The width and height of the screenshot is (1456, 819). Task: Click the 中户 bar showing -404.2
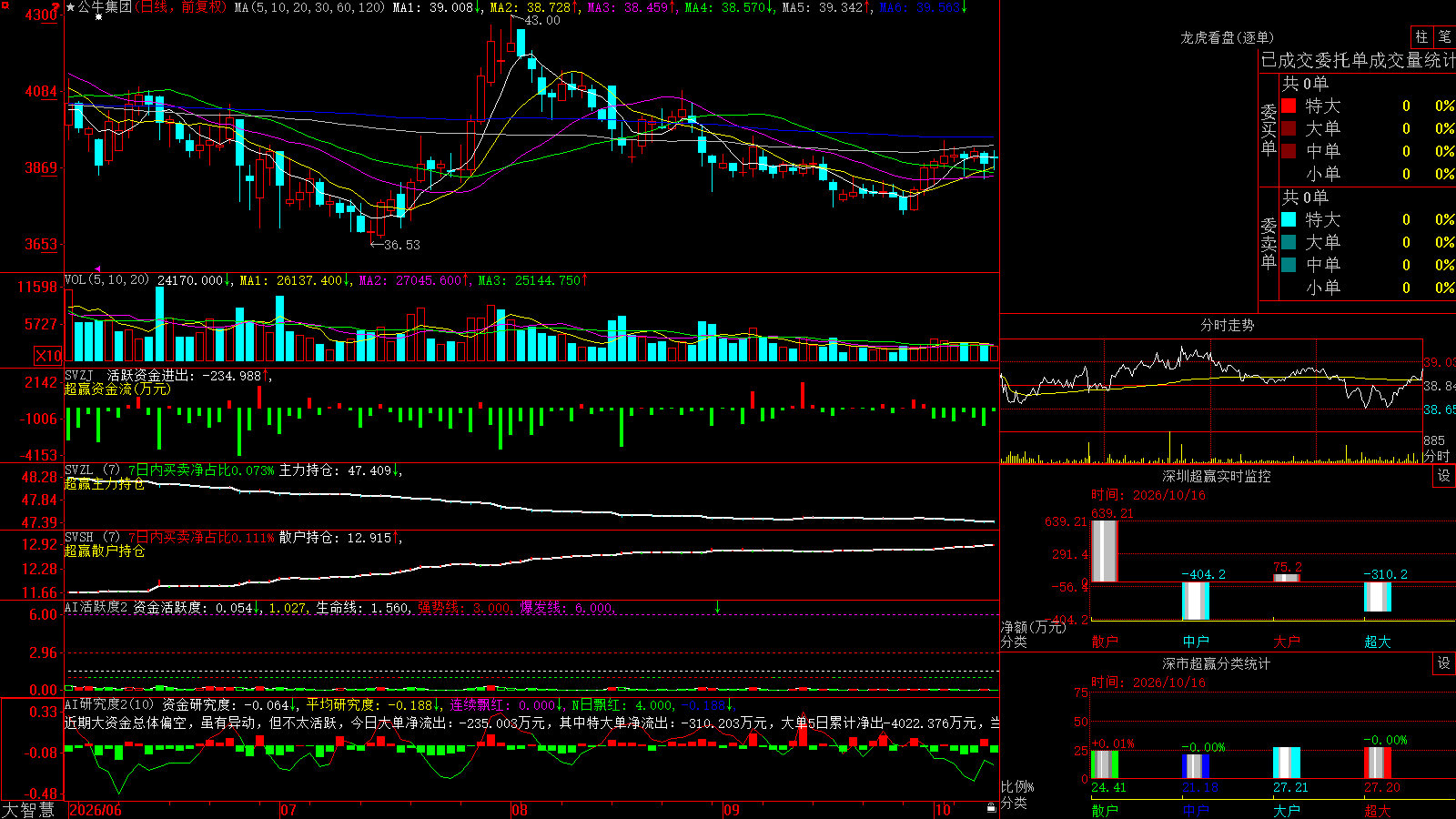click(x=1196, y=601)
